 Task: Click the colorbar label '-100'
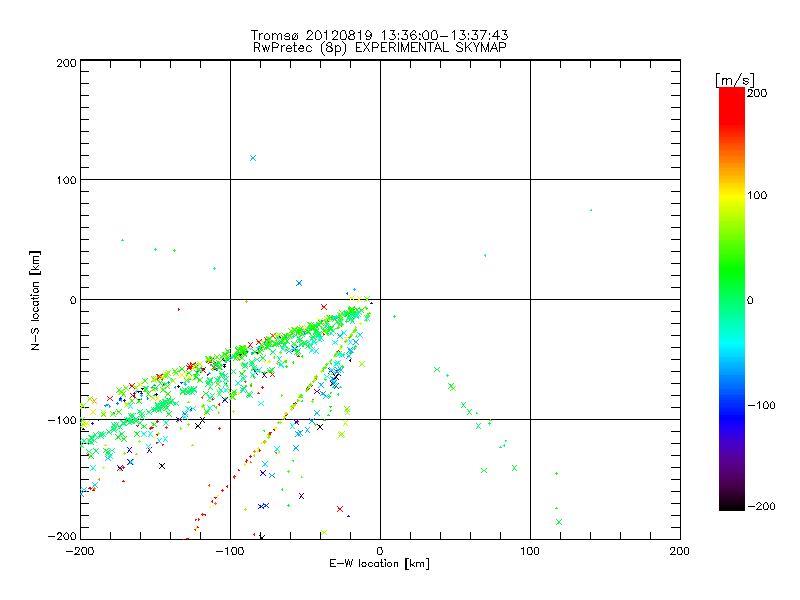point(761,406)
